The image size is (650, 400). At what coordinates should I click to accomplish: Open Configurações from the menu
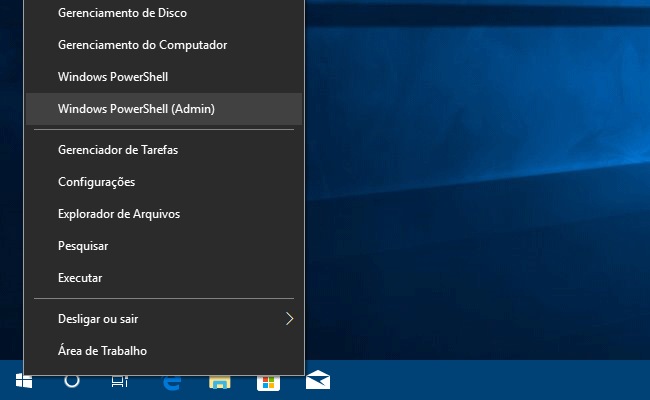[164, 182]
